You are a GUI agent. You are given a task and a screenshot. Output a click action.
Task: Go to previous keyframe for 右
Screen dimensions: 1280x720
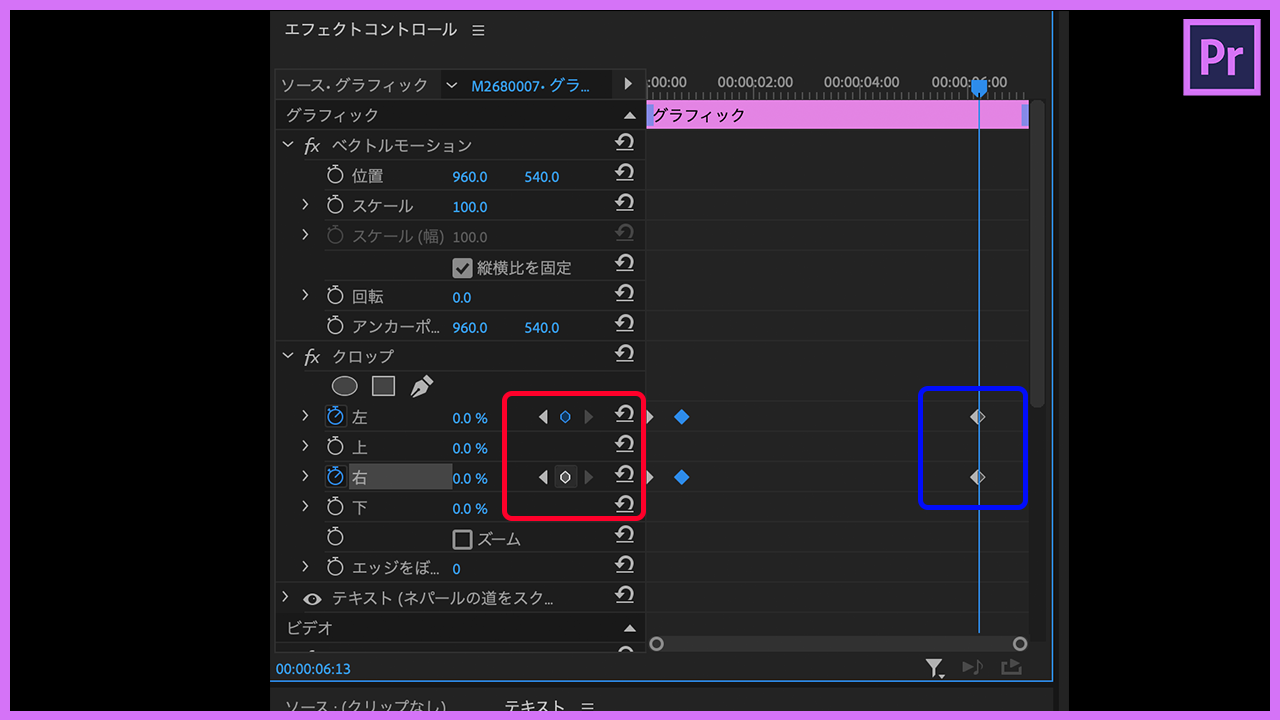click(543, 478)
